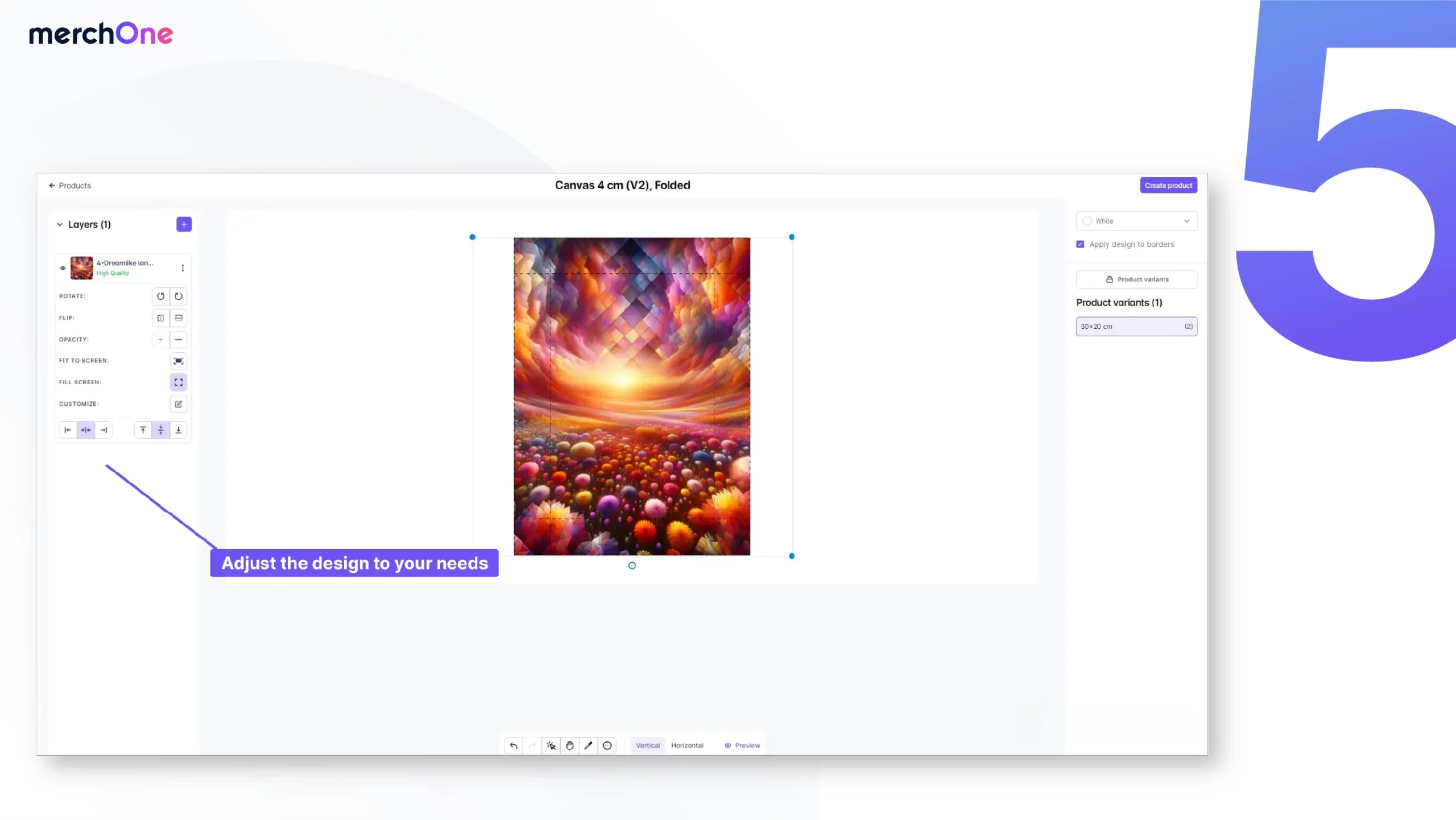Click the Create product button
Screen dimensions: 1456x820
point(1168,186)
